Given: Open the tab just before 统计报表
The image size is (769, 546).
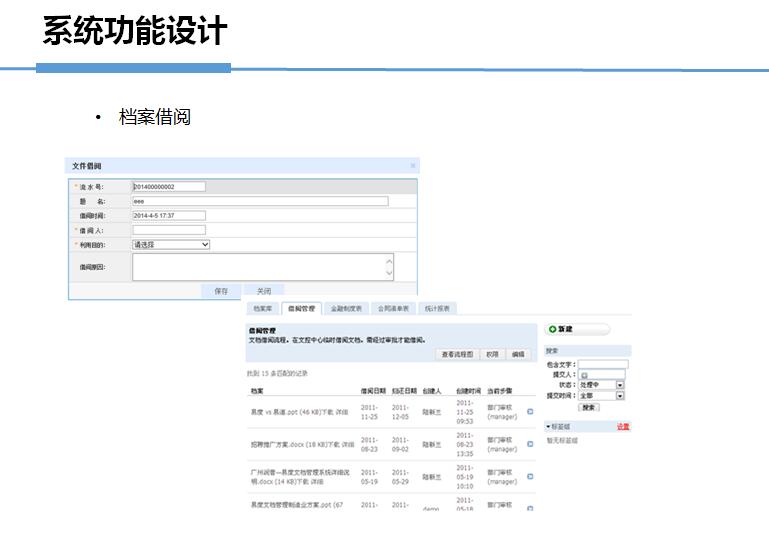Looking at the screenshot, I should coord(393,309).
